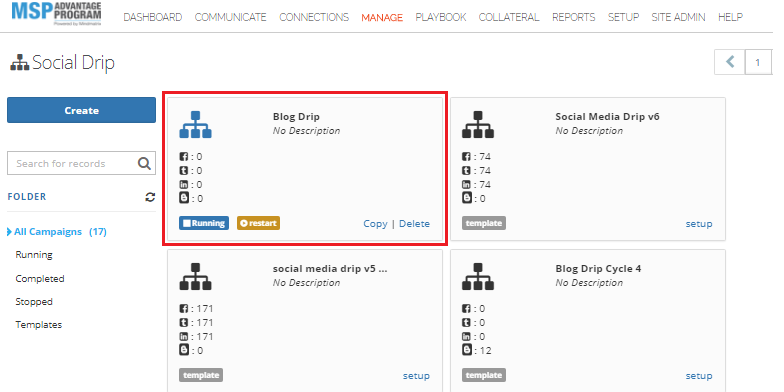The height and width of the screenshot is (392, 784).
Task: Click the Social Media Drip v6 campaign icon
Action: point(478,124)
